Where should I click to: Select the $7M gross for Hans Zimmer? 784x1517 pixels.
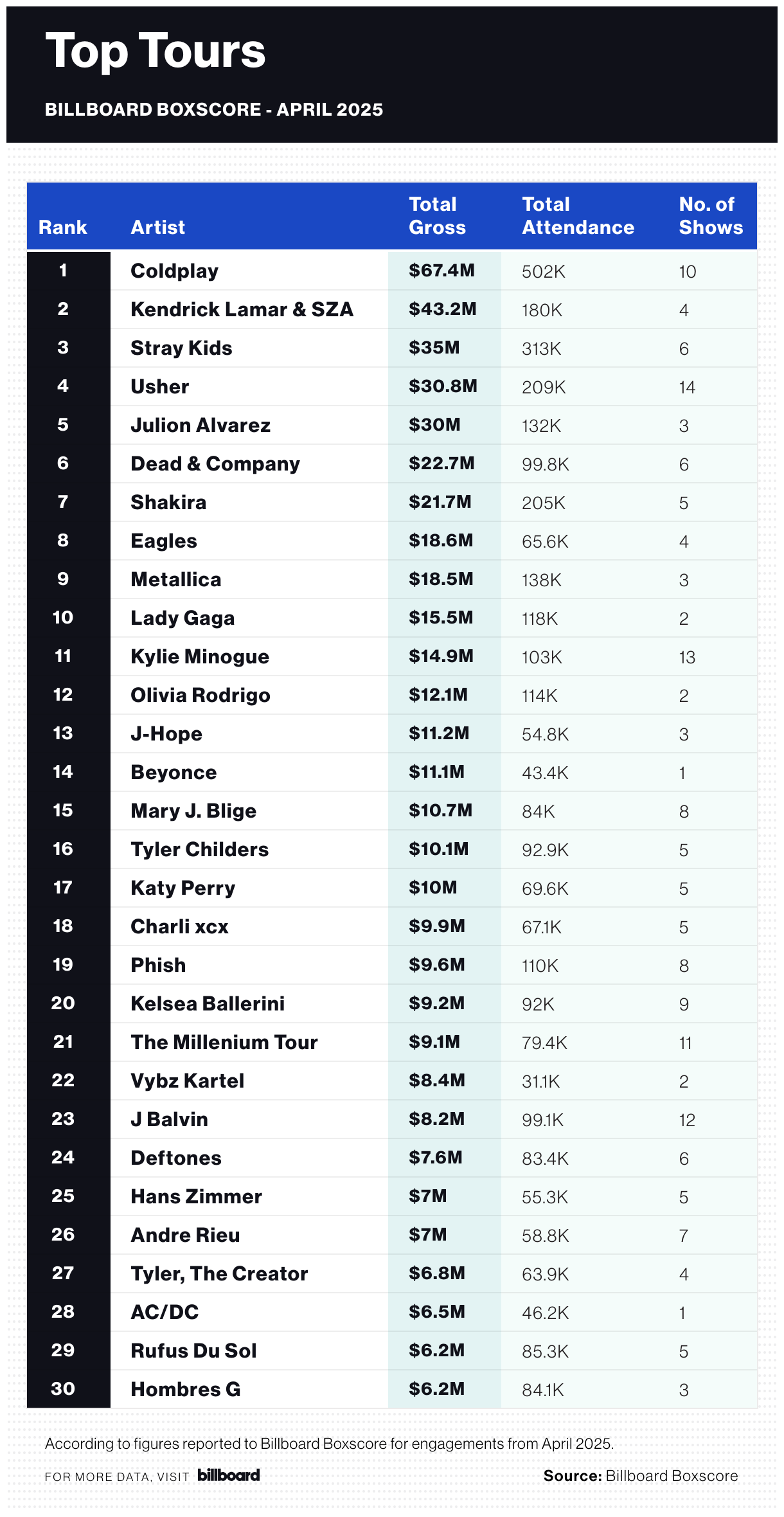pos(428,1196)
